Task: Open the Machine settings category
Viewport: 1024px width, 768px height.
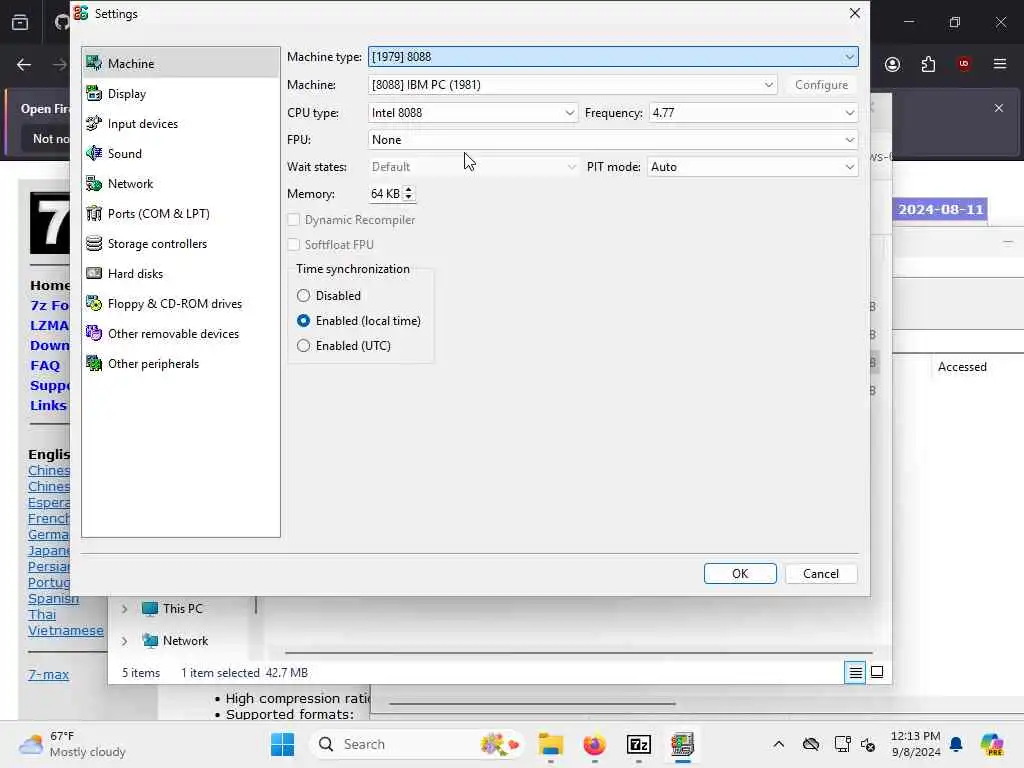Action: click(181, 63)
